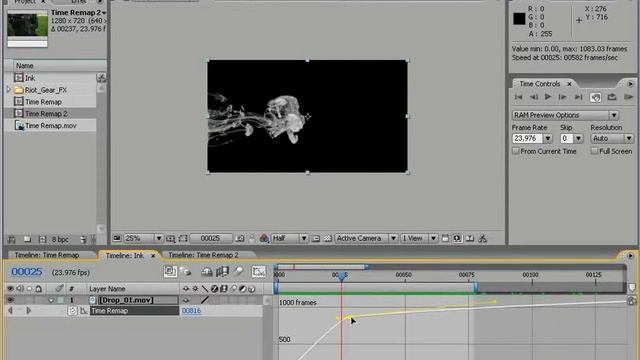Viewport: 640px width, 360px height.
Task: Click graph icon beside Time Remap property
Action: pos(84,311)
